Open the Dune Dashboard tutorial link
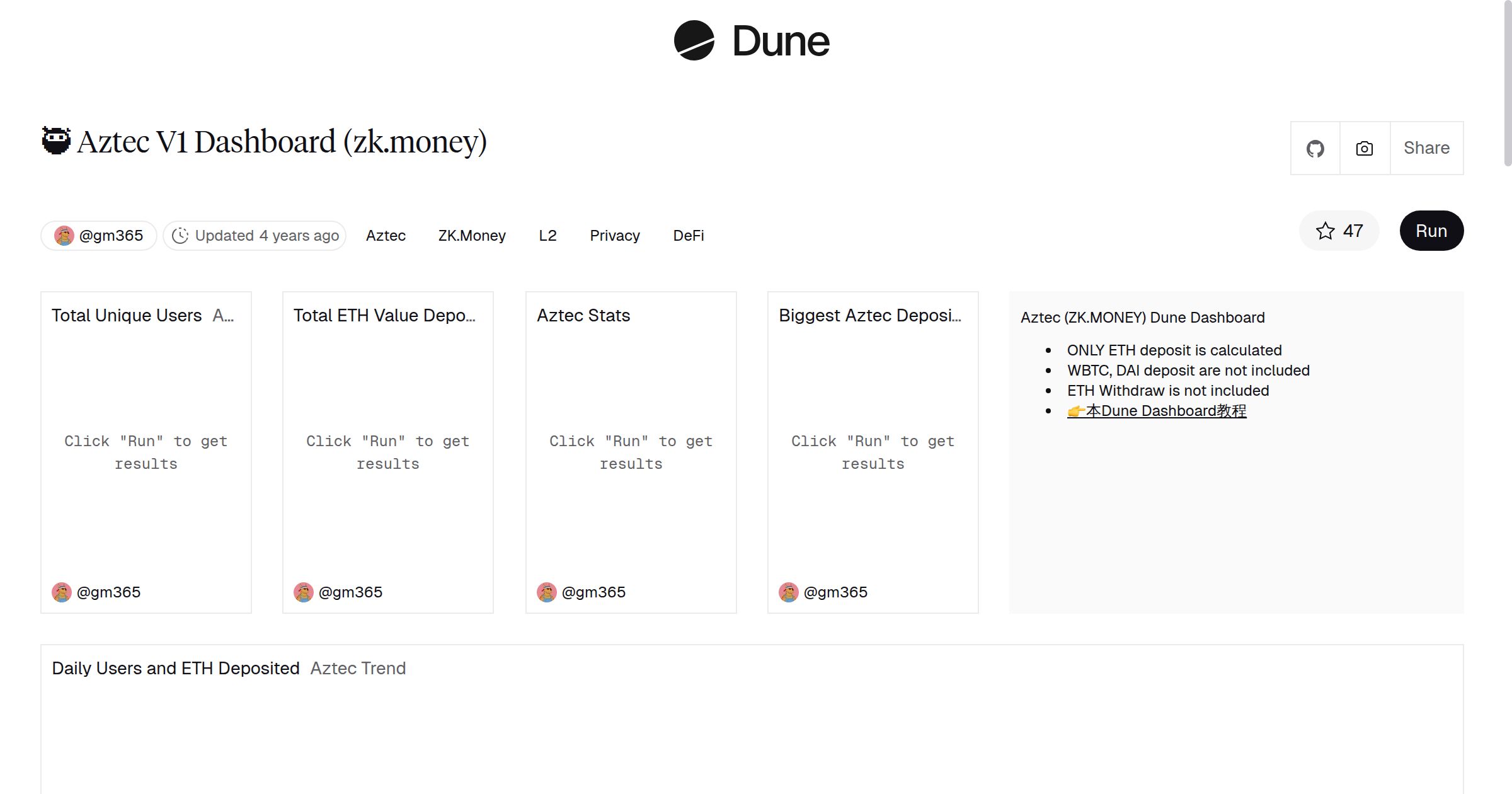 click(1157, 410)
